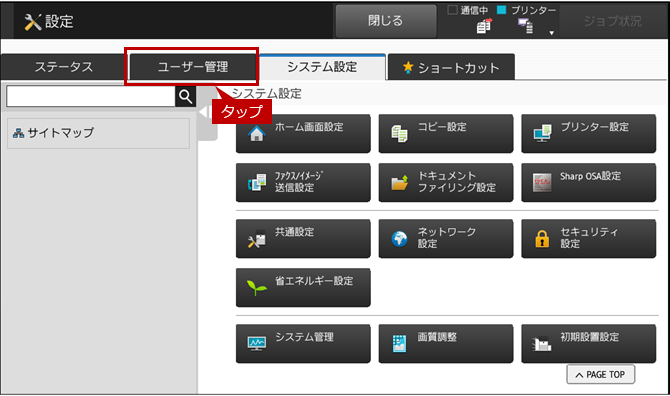Click the 設定 wrench icon in header

pyautogui.click(x=32, y=22)
